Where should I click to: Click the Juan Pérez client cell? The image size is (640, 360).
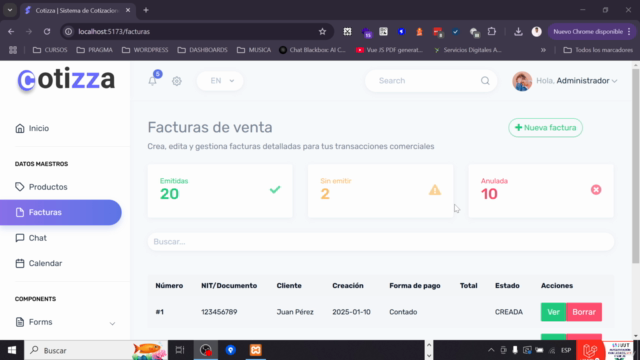click(295, 312)
